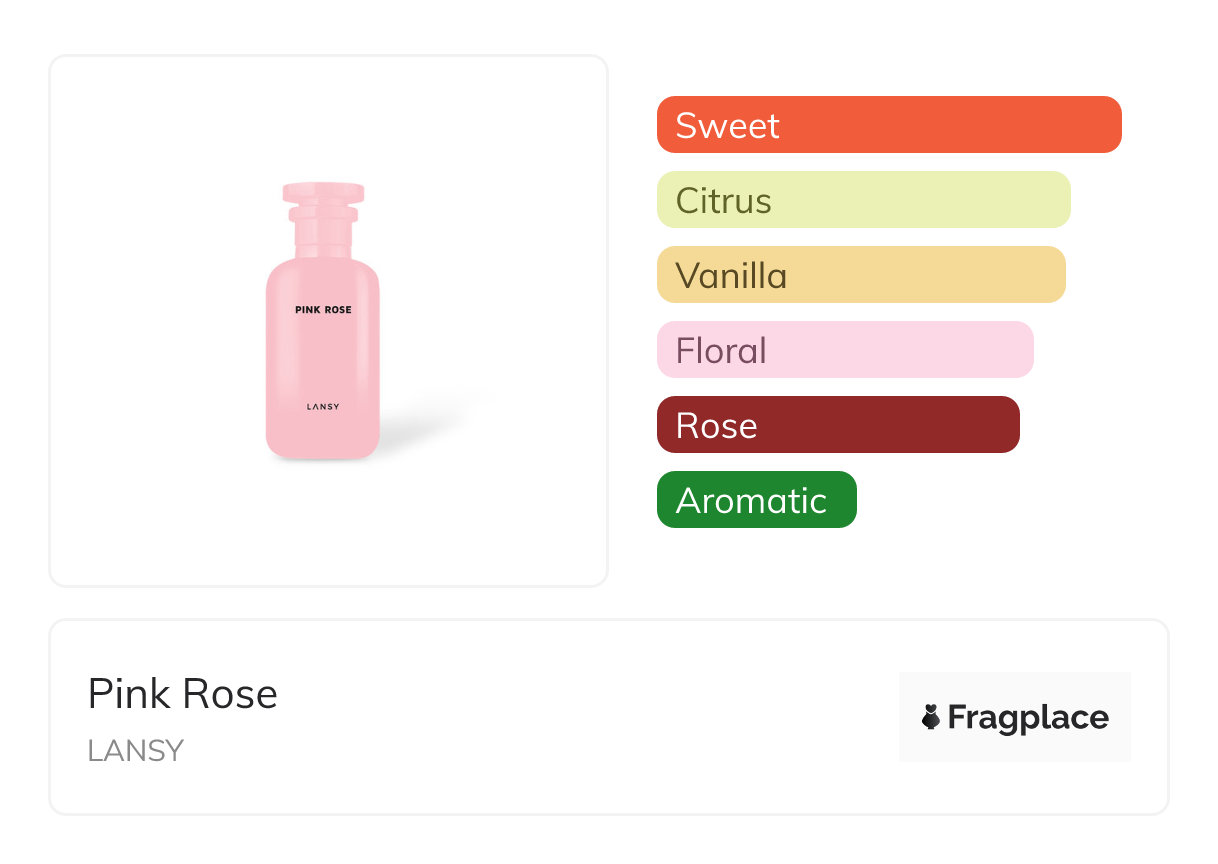Click the word Sweet in accord list

pos(727,126)
